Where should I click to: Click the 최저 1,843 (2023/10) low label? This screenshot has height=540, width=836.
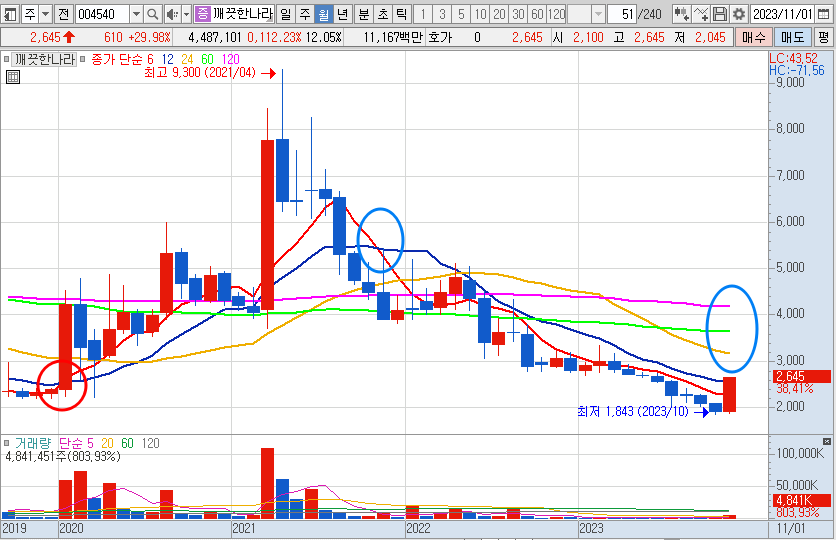(x=633, y=411)
